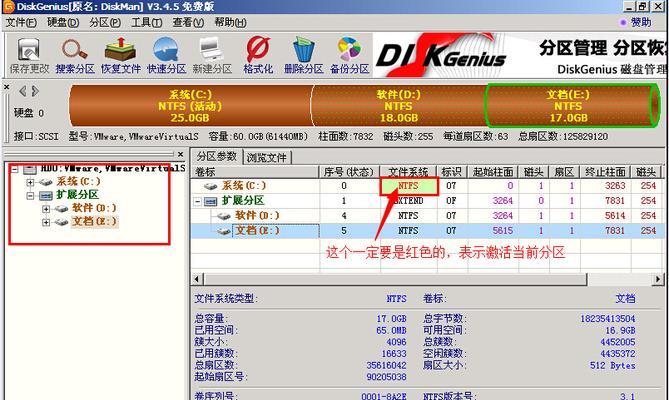The width and height of the screenshot is (669, 400).
Task: Expand the 系统(C:) tree node
Action: tap(30, 183)
